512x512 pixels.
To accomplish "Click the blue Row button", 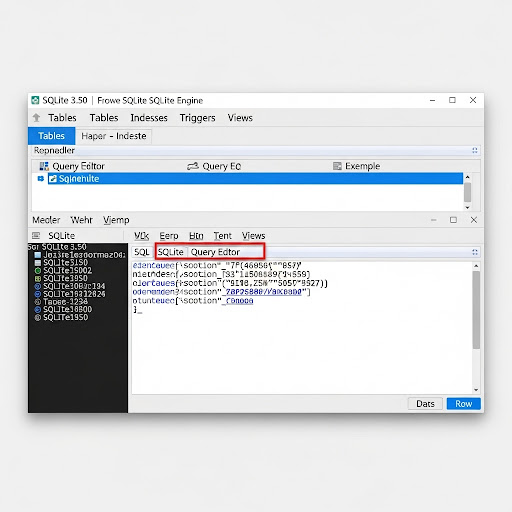I will [464, 404].
